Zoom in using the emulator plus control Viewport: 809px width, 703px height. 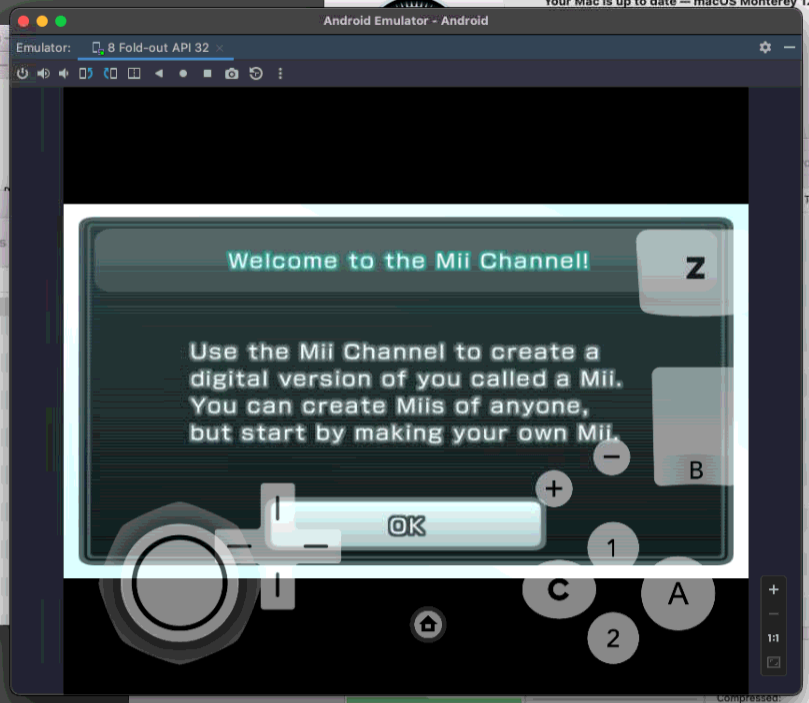[773, 590]
